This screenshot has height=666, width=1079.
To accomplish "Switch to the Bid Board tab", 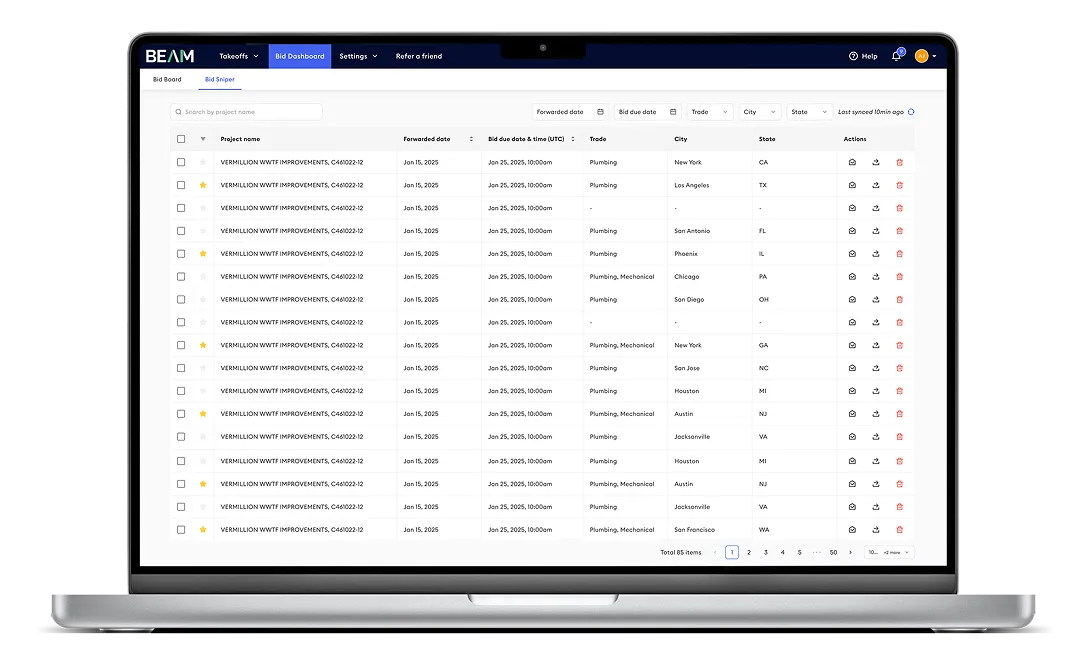I will pyautogui.click(x=167, y=79).
